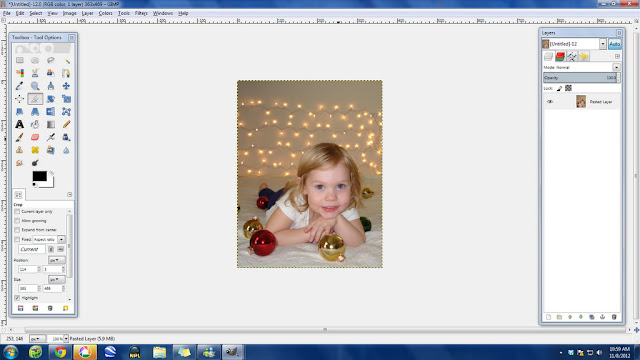Open the Size unit px dropdown

tap(56, 279)
